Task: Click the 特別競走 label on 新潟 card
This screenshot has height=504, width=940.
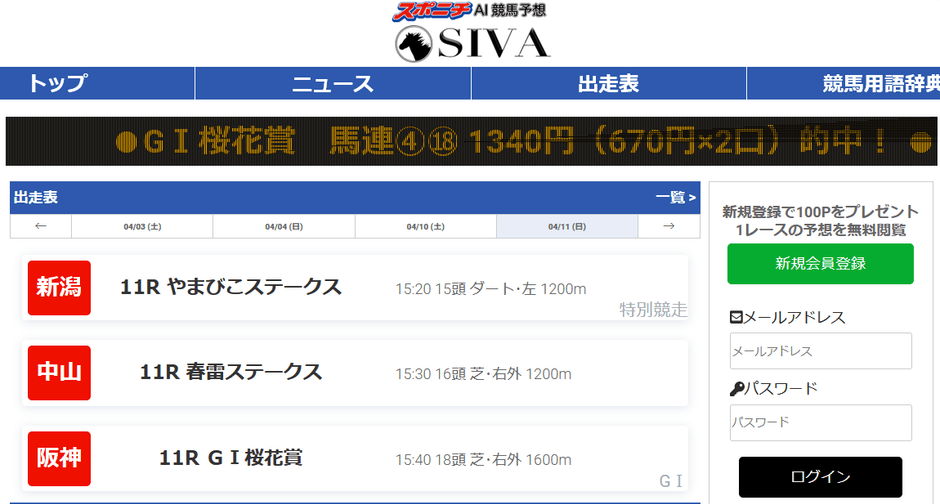Action: pyautogui.click(x=653, y=310)
